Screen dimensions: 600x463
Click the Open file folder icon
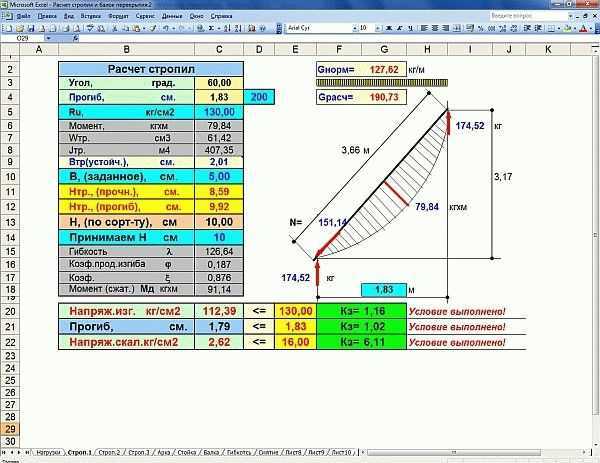click(x=20, y=28)
